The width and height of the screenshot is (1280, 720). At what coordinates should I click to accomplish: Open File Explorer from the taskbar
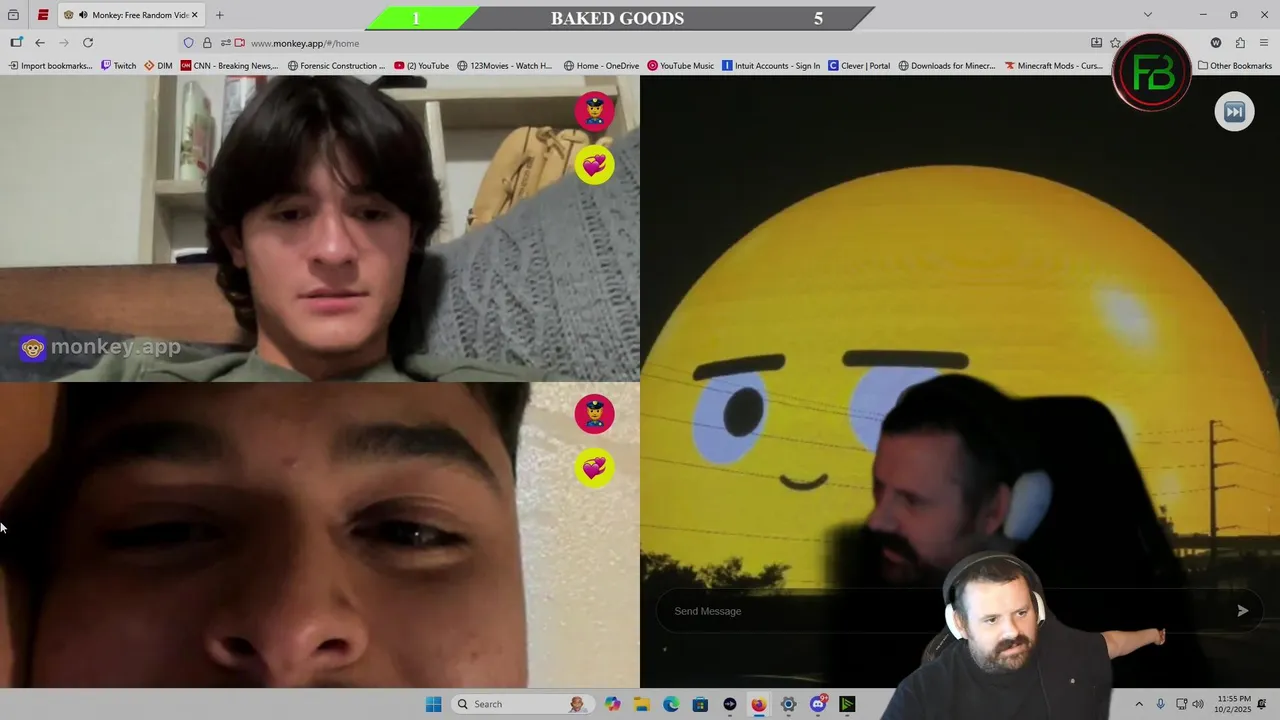641,704
